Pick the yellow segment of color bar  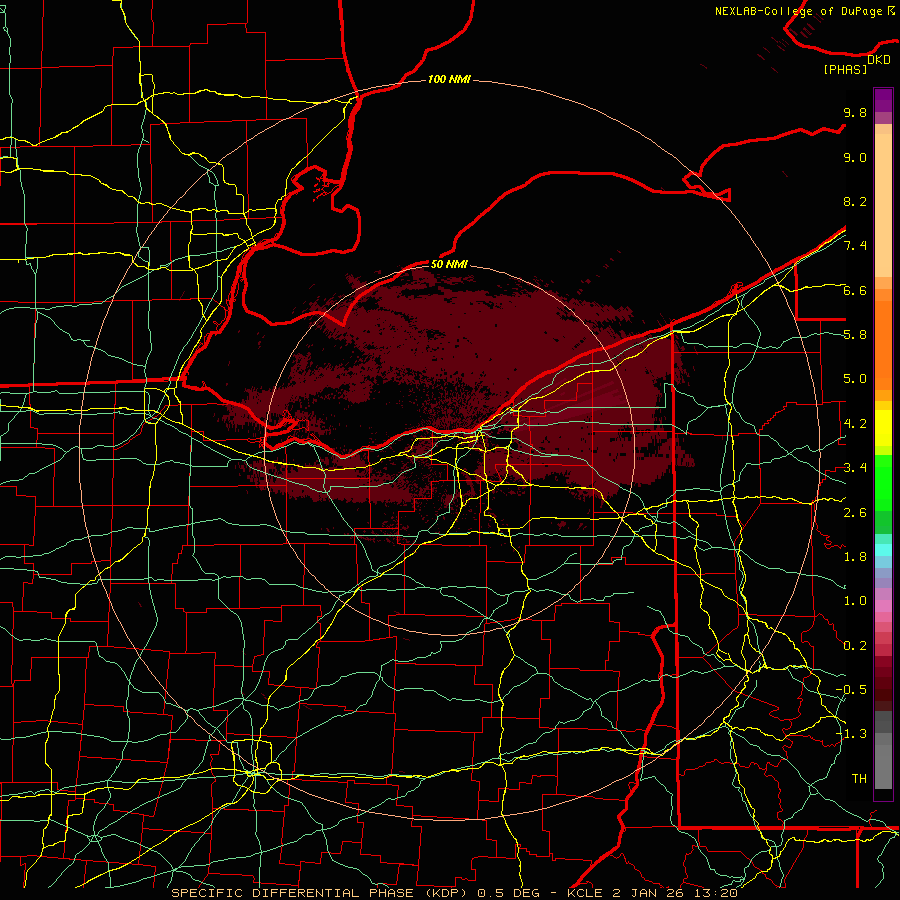coord(883,428)
